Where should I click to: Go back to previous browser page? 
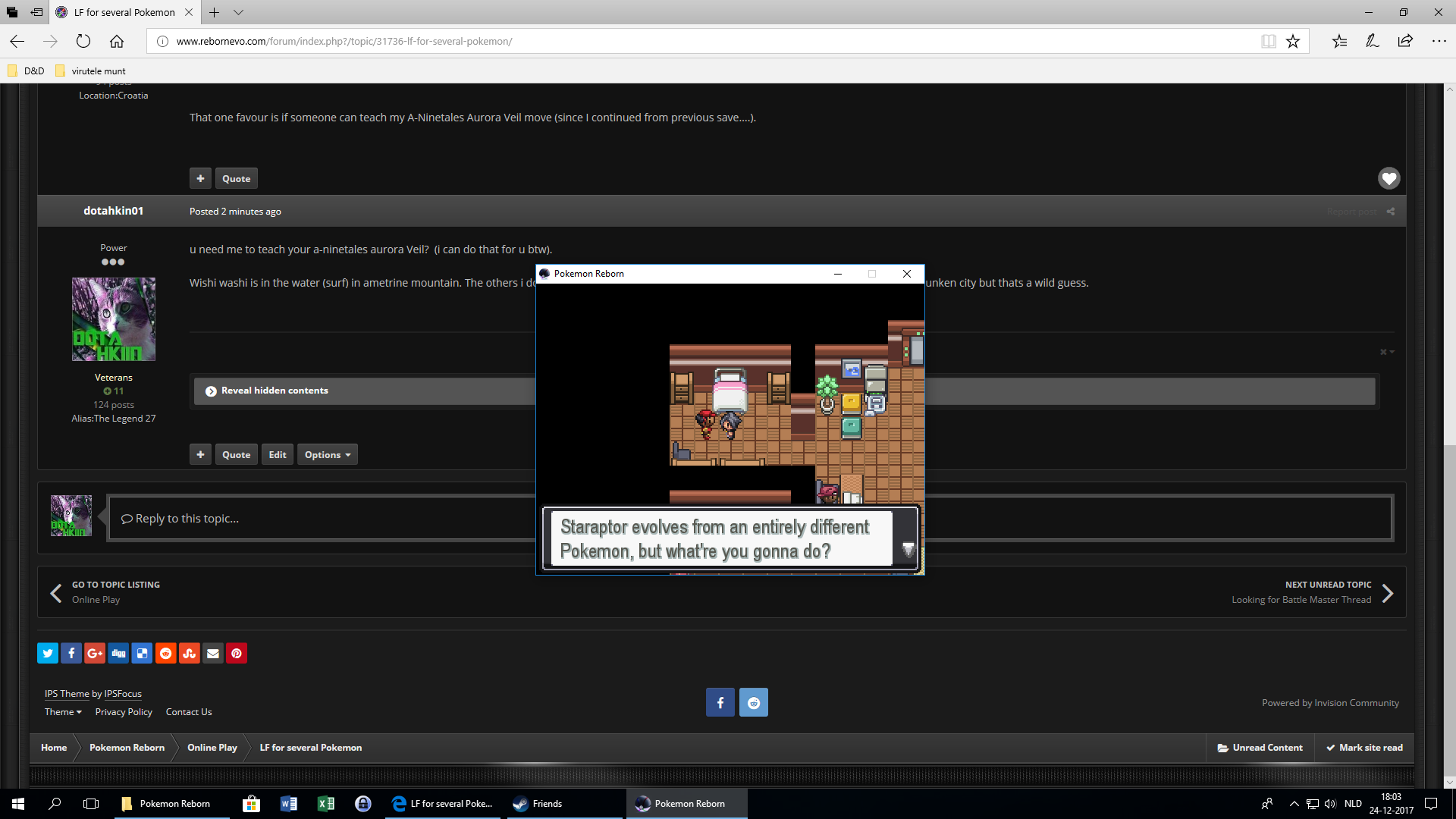[x=17, y=41]
